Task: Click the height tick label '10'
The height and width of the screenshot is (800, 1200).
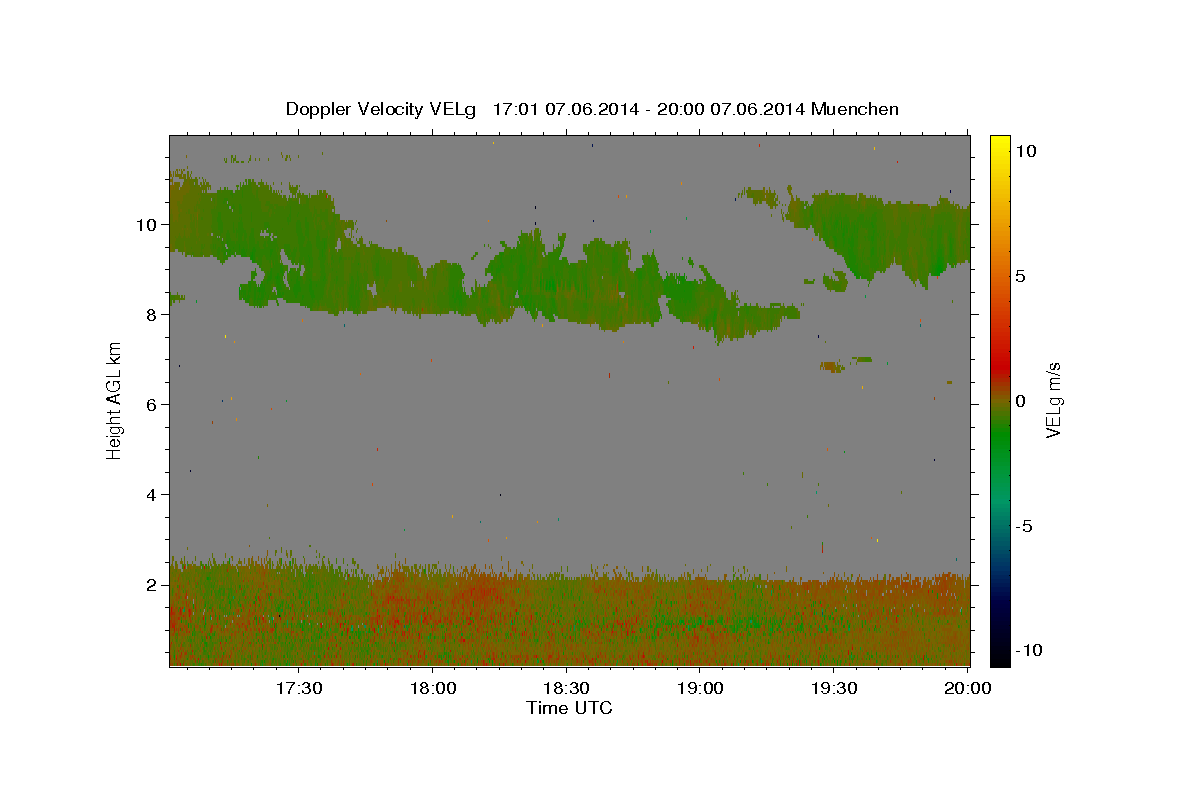Action: coord(146,225)
